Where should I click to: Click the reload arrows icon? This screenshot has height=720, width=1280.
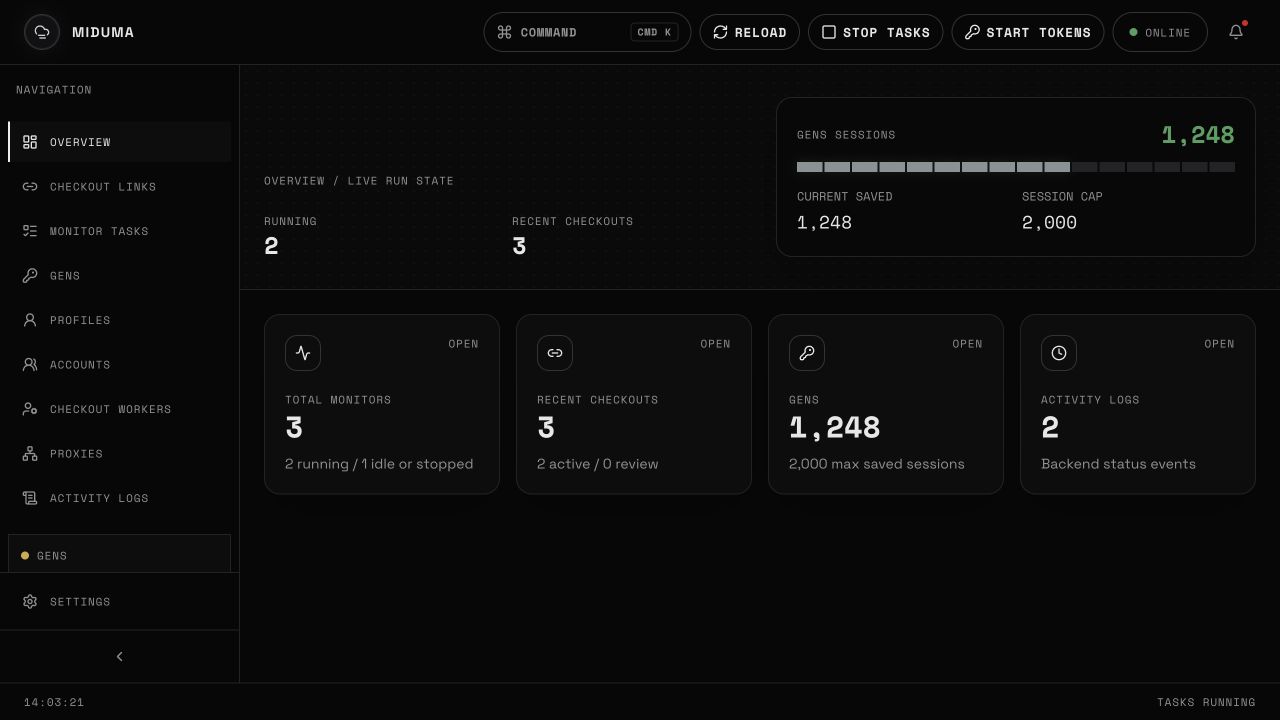coord(720,32)
